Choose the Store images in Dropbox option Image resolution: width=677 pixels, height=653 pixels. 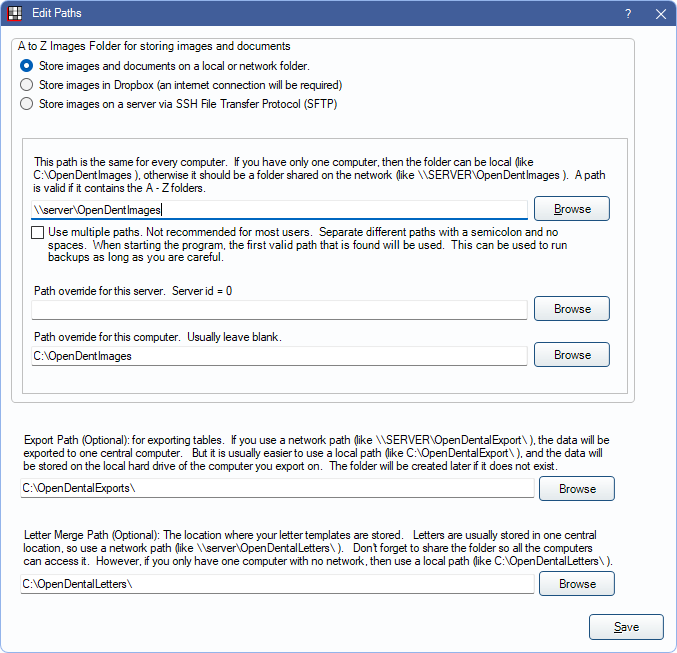(27, 85)
